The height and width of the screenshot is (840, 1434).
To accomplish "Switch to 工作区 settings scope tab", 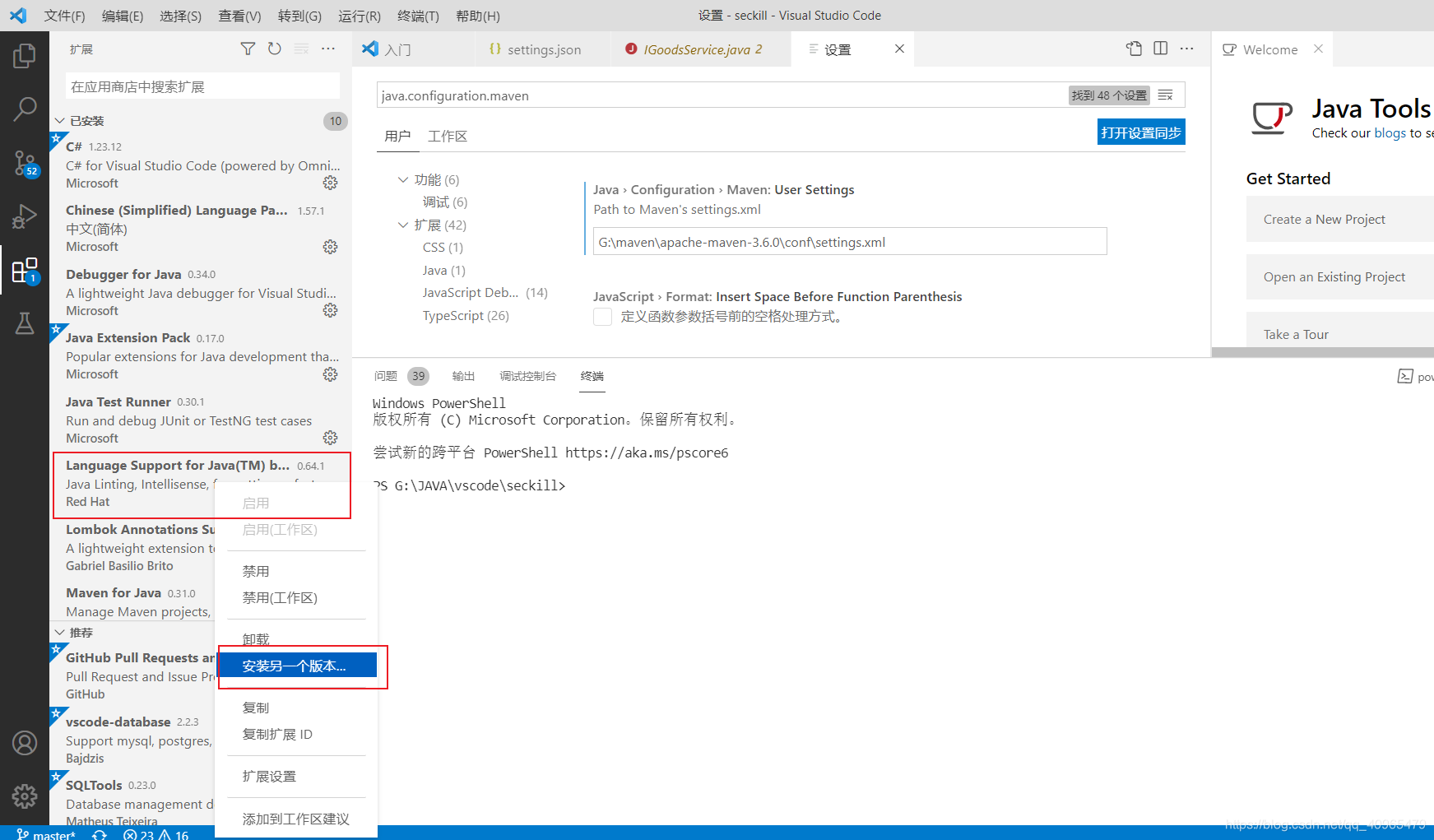I will point(448,137).
